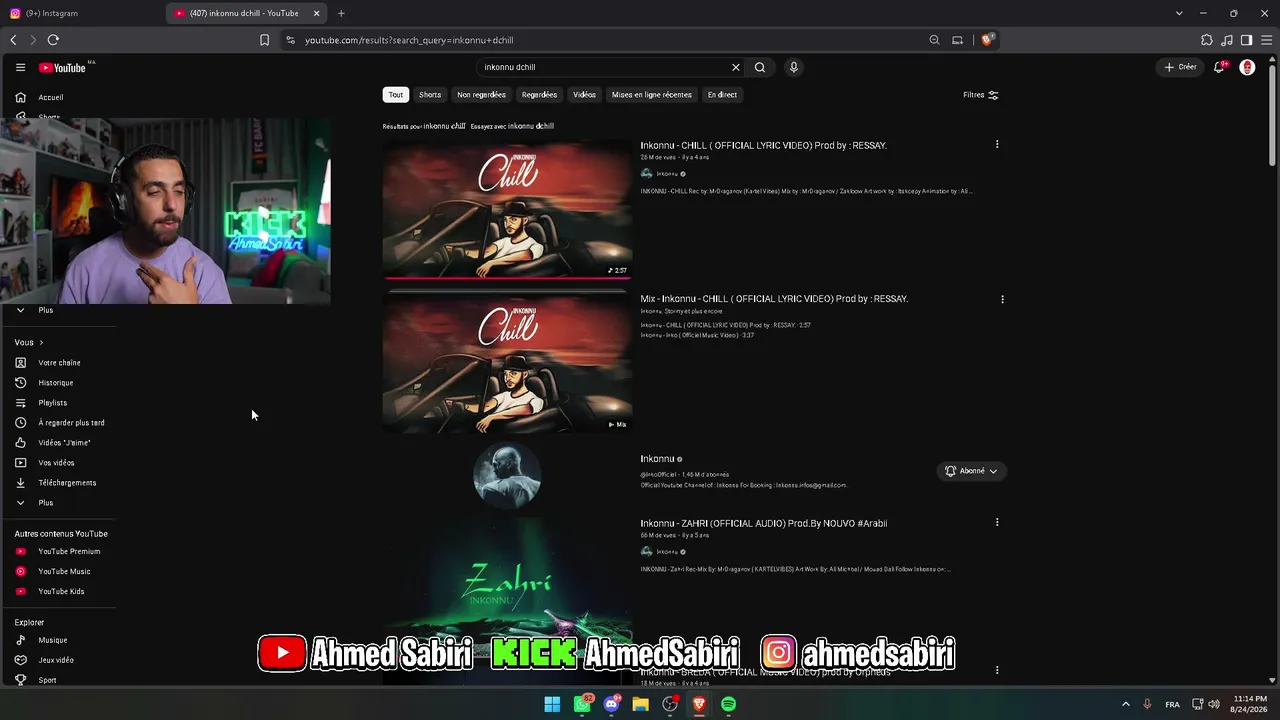Open the tab search dropdown arrow

point(1179,13)
